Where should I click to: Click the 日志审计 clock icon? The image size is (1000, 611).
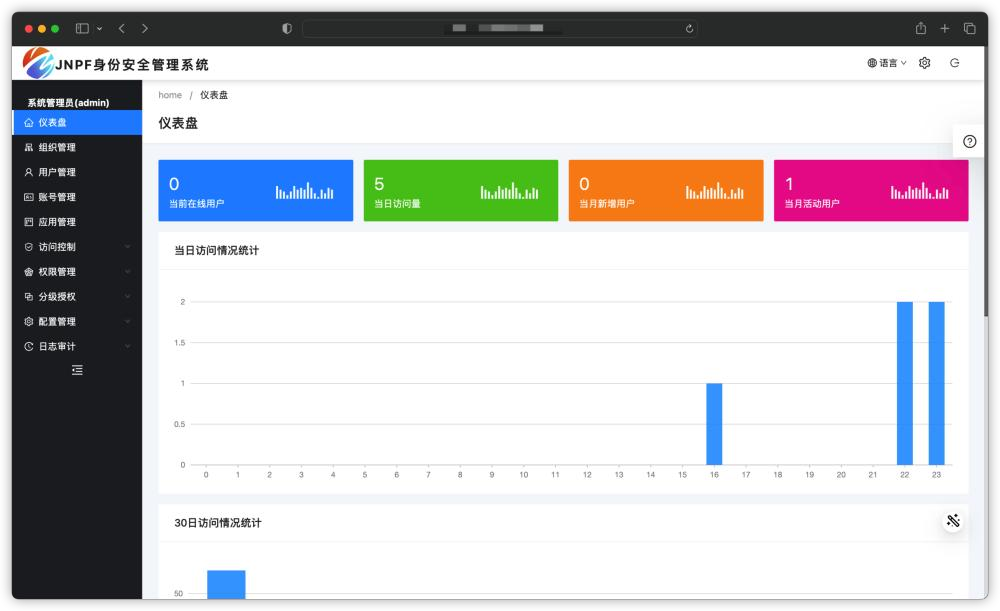tap(29, 346)
